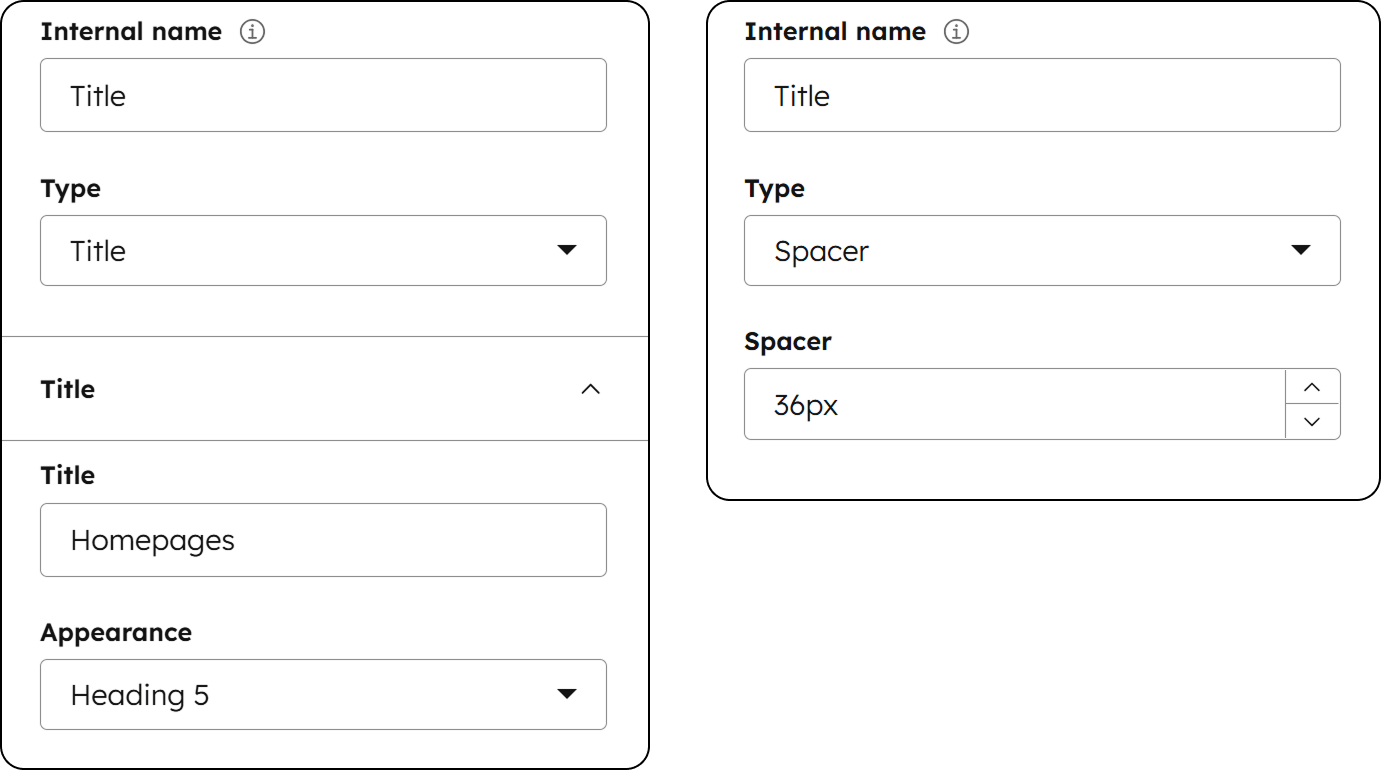Viewport: 1381px width, 770px height.
Task: Click the left Internal name field showing Title
Action: coord(323,95)
